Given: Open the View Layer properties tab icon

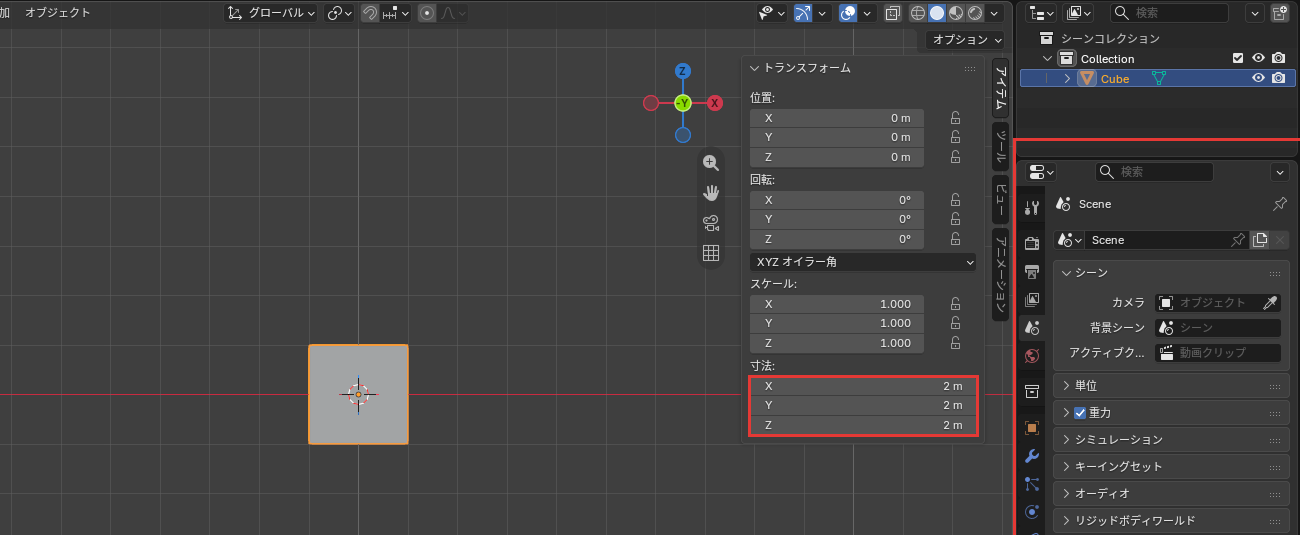Looking at the screenshot, I should click(x=1033, y=299).
